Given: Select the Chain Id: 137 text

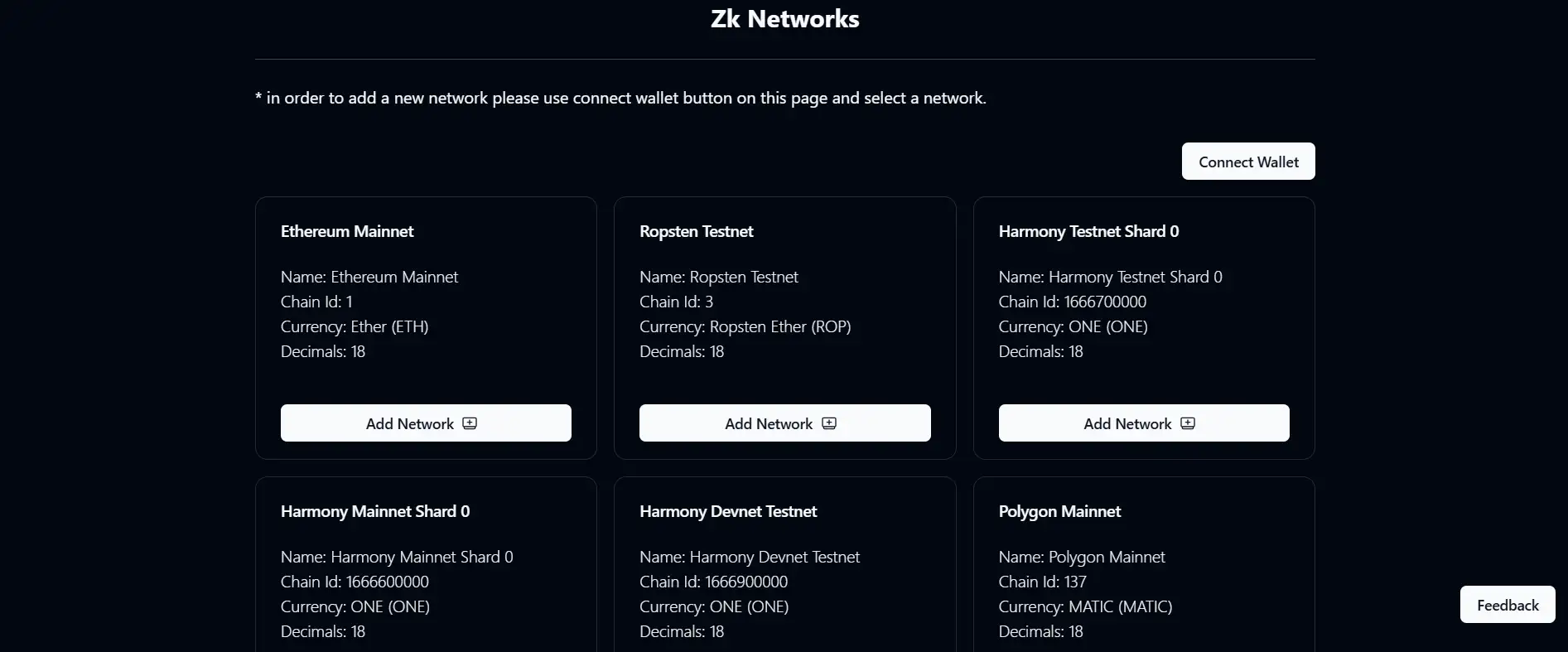Looking at the screenshot, I should click(x=1042, y=582).
